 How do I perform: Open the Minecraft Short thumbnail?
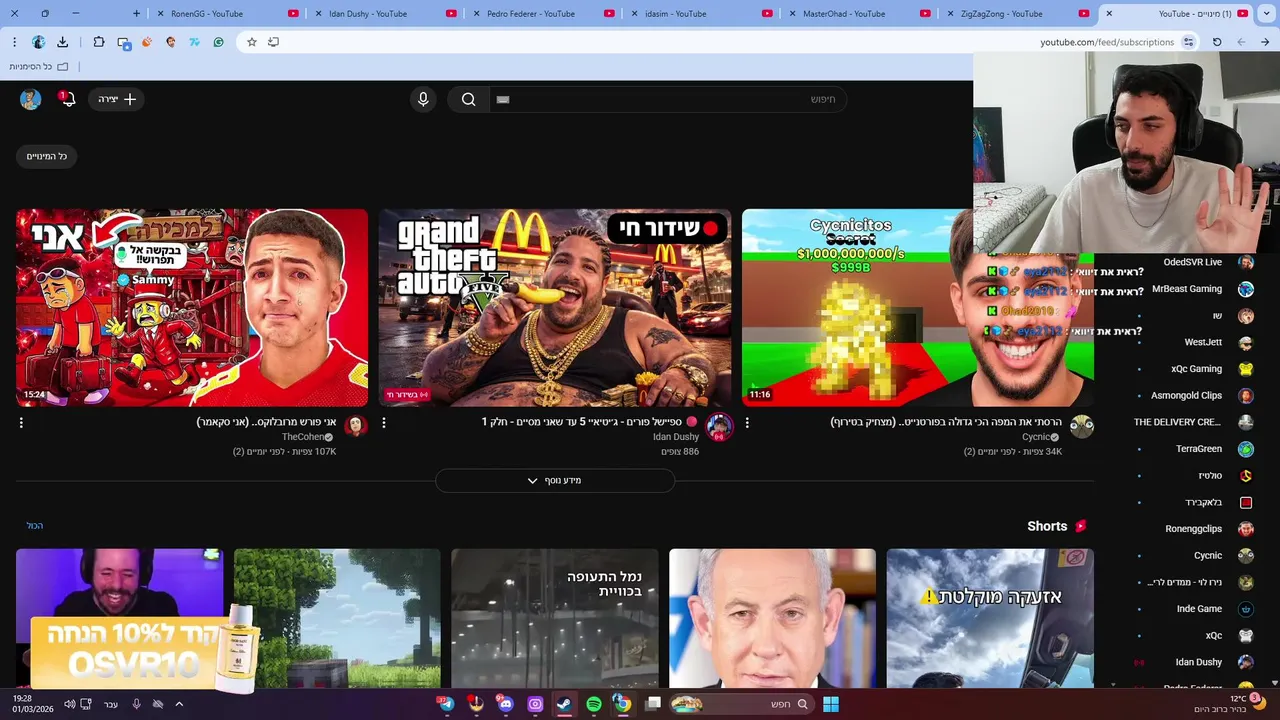(337, 618)
